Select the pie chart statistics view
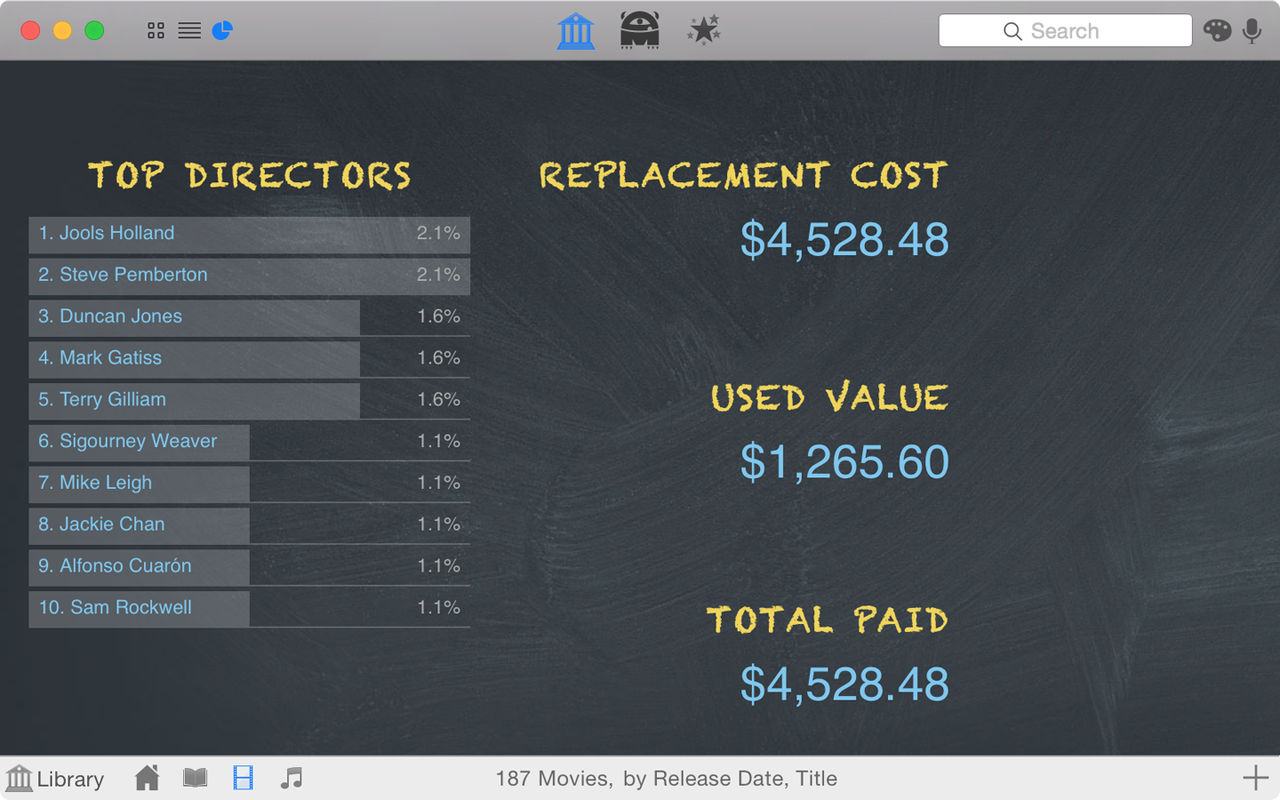 pyautogui.click(x=222, y=30)
